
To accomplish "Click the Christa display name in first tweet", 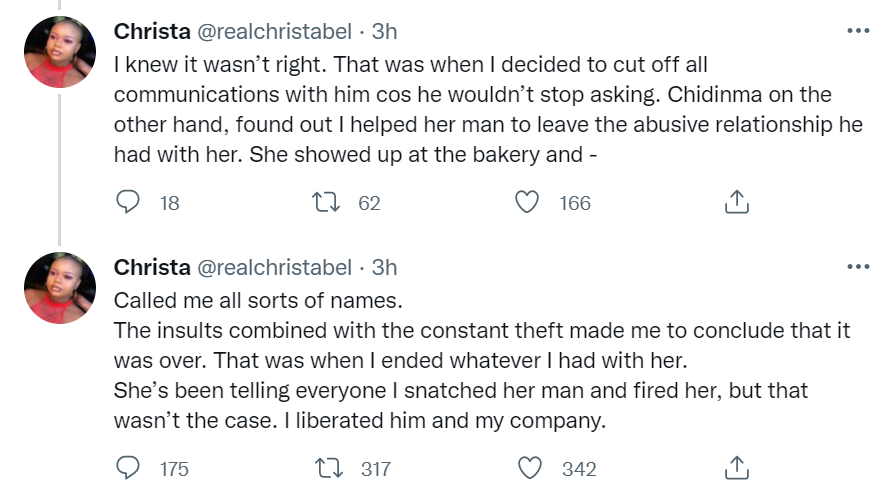I will (x=152, y=32).
